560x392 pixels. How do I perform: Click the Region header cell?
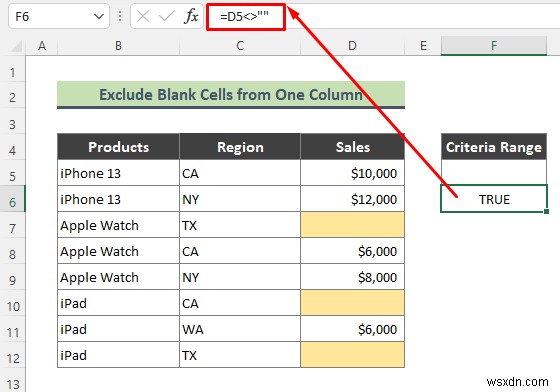tap(240, 147)
